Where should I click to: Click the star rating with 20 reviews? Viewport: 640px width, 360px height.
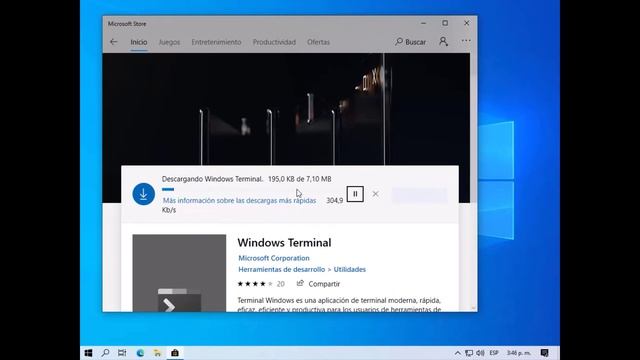tap(261, 284)
